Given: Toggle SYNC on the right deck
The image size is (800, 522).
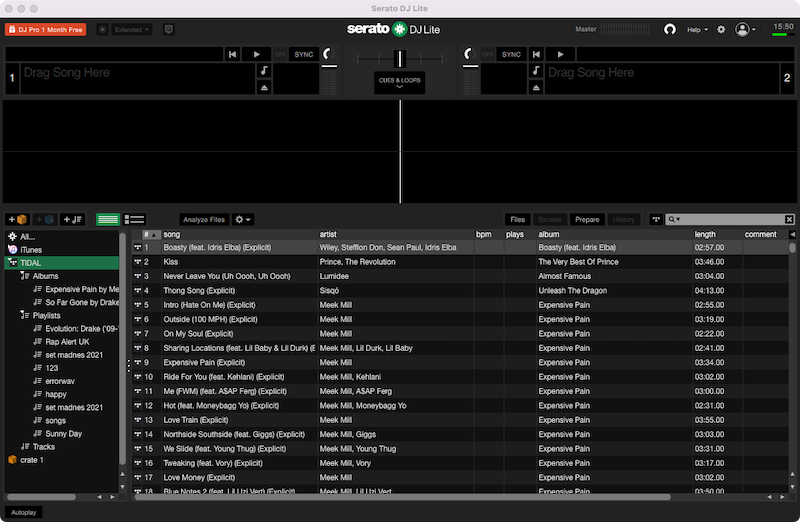Looking at the screenshot, I should click(x=511, y=54).
